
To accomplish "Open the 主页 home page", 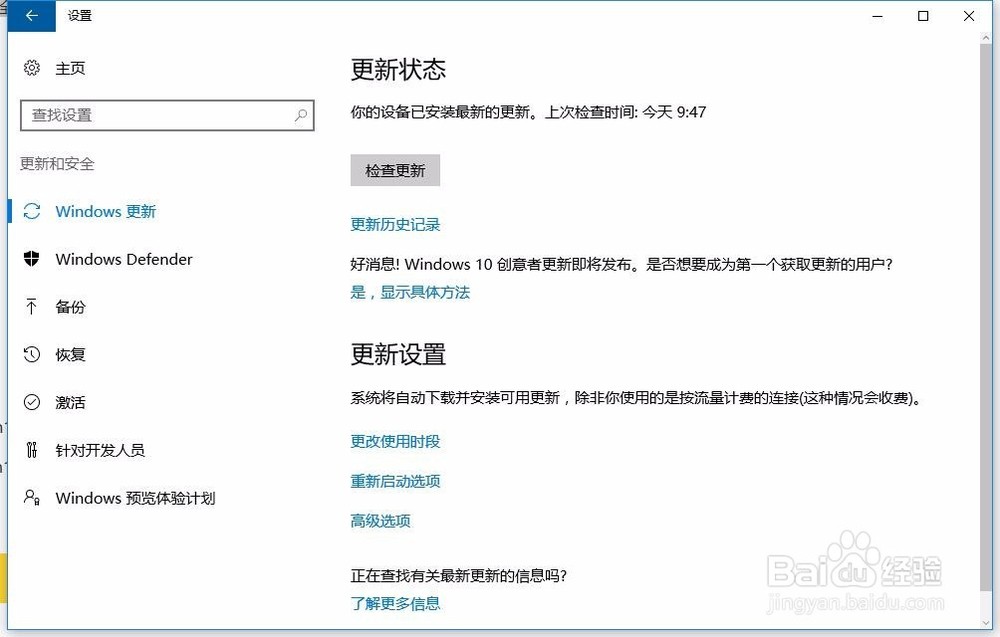I will (x=70, y=68).
